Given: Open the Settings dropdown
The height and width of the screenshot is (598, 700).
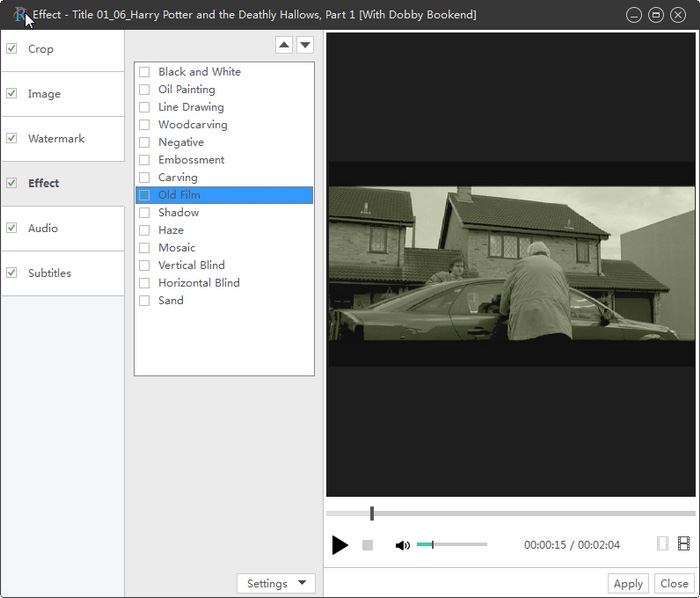Looking at the screenshot, I should [x=276, y=583].
